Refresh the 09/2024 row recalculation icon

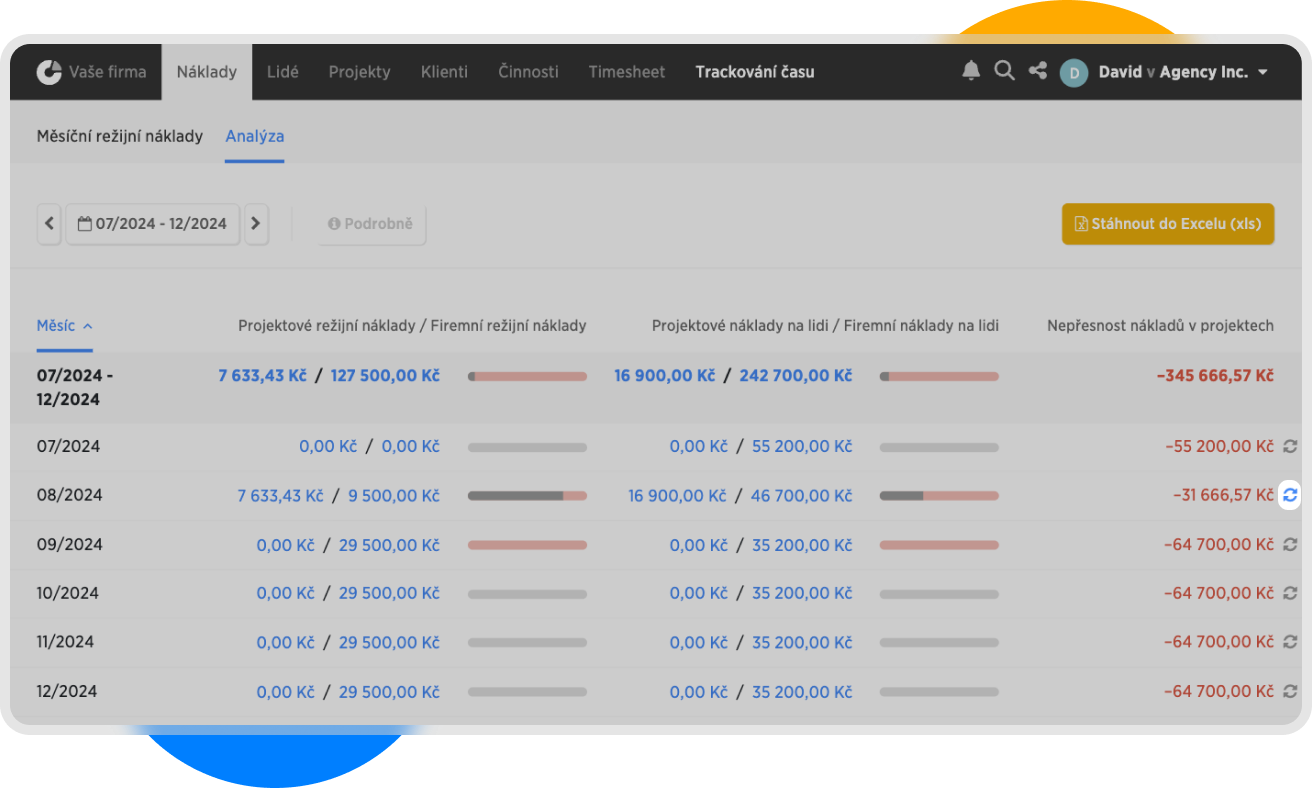1290,545
